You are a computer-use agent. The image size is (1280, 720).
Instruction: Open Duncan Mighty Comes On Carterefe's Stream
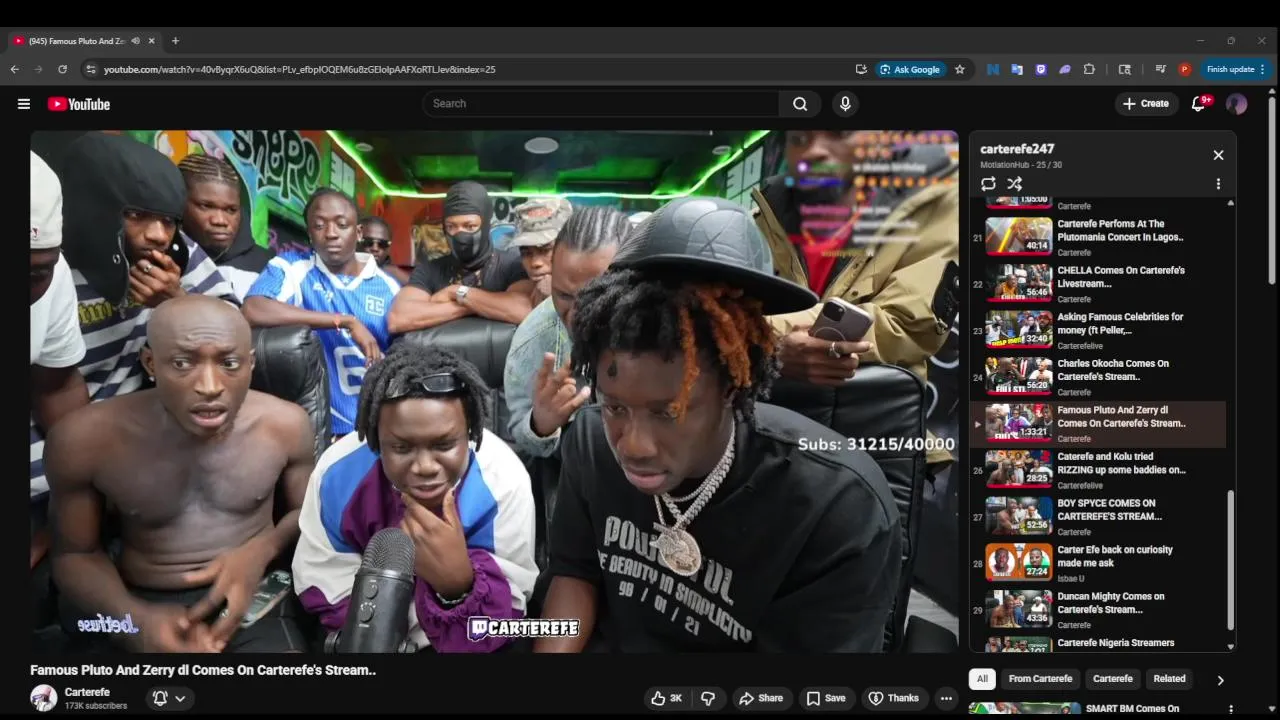click(x=1098, y=610)
